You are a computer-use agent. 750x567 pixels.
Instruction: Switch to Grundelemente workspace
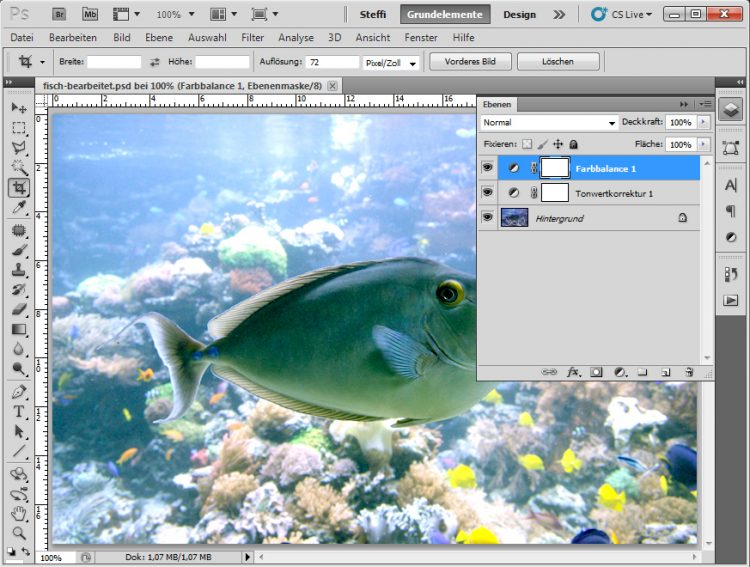(445, 14)
